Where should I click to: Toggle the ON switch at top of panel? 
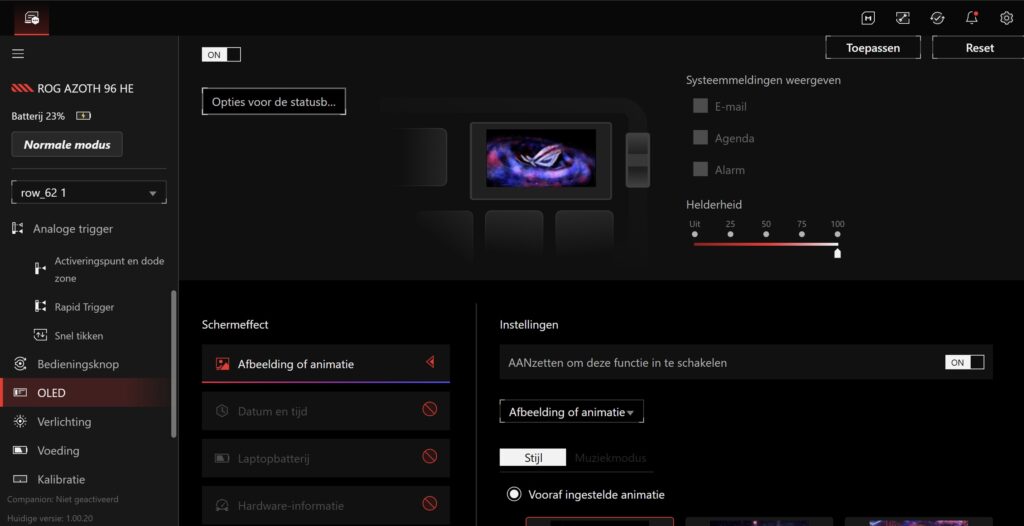click(221, 55)
